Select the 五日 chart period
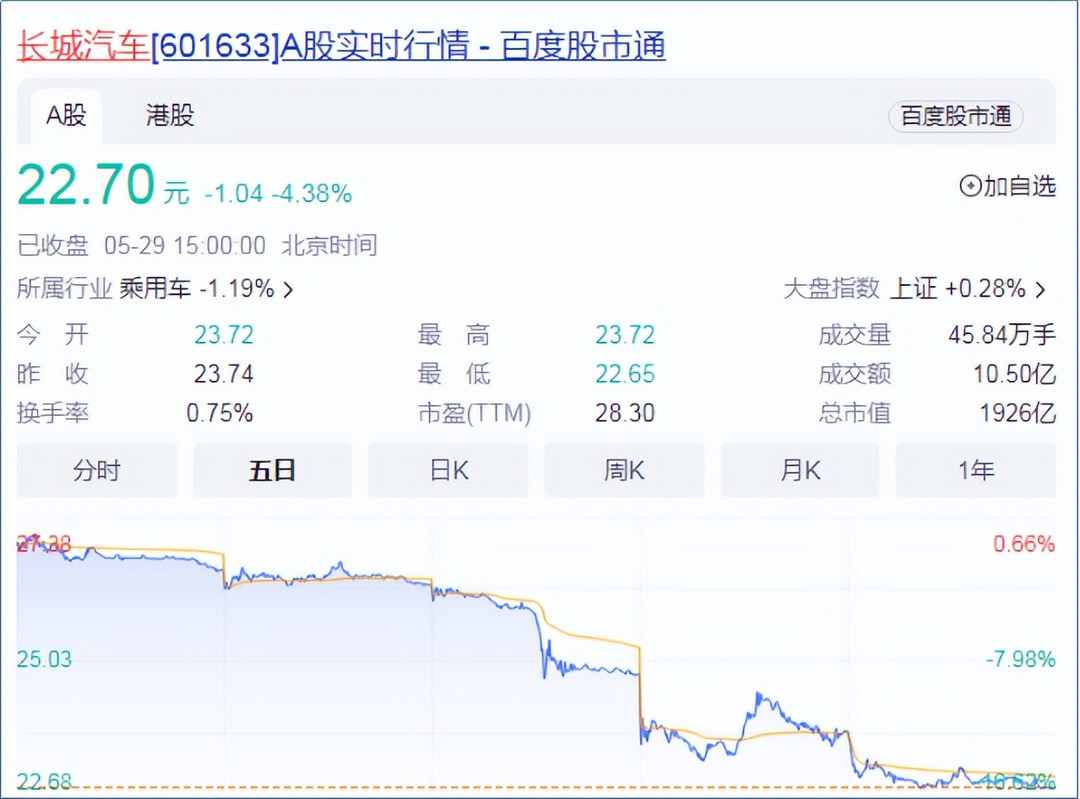This screenshot has width=1080, height=799. (273, 470)
